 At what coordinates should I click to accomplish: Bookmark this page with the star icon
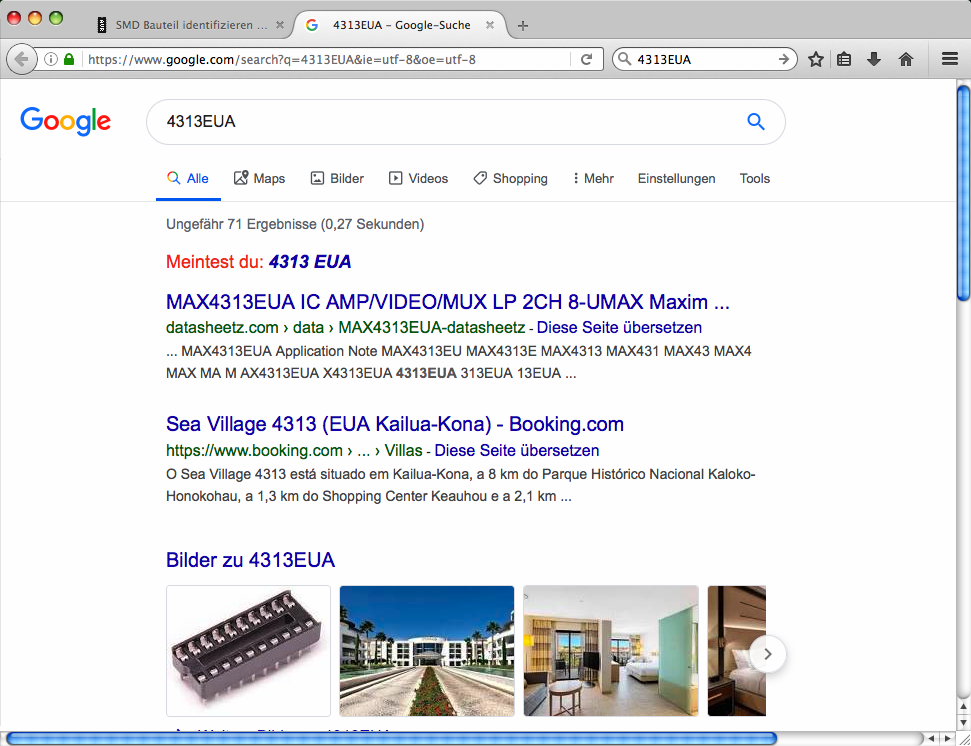click(x=816, y=59)
